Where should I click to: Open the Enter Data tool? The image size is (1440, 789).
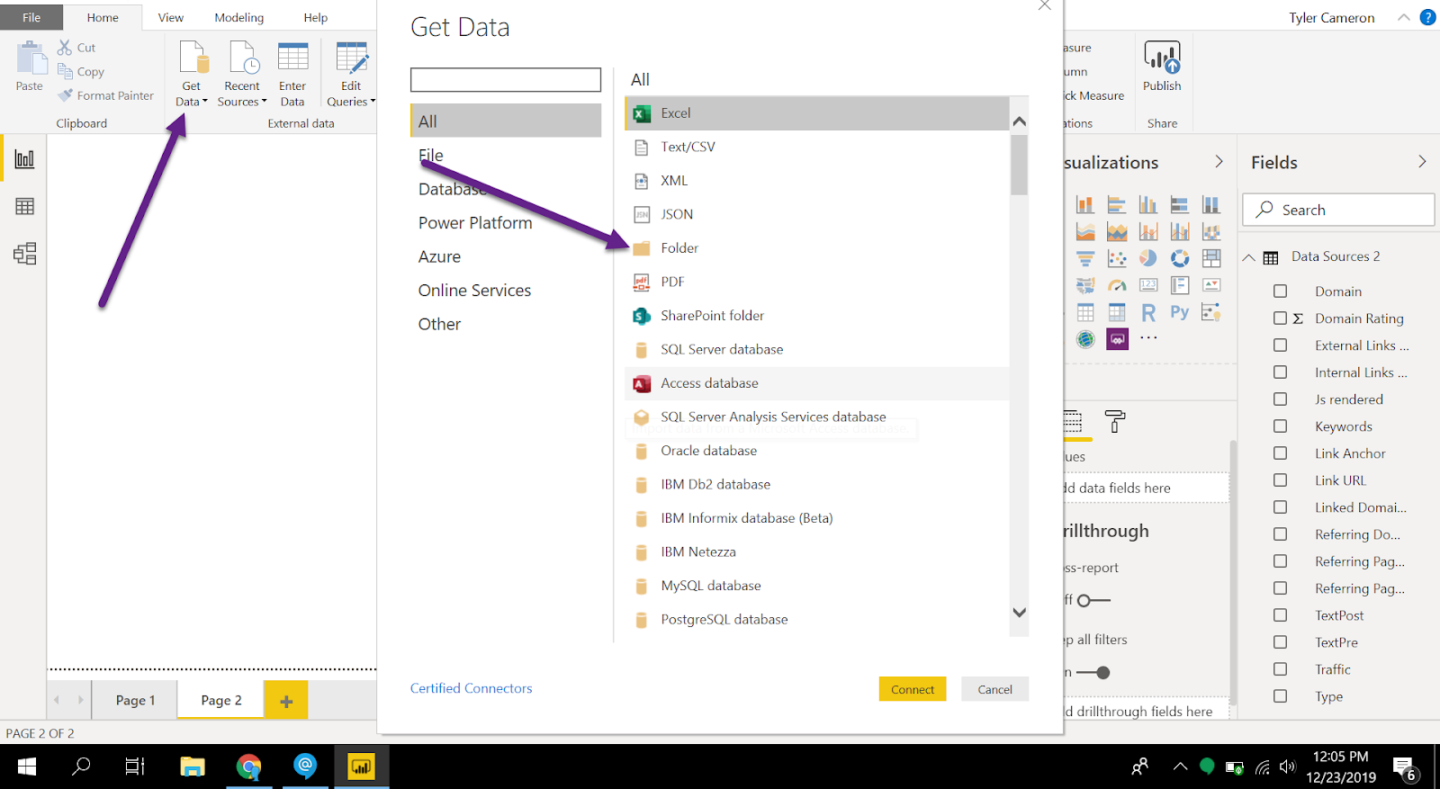click(292, 74)
